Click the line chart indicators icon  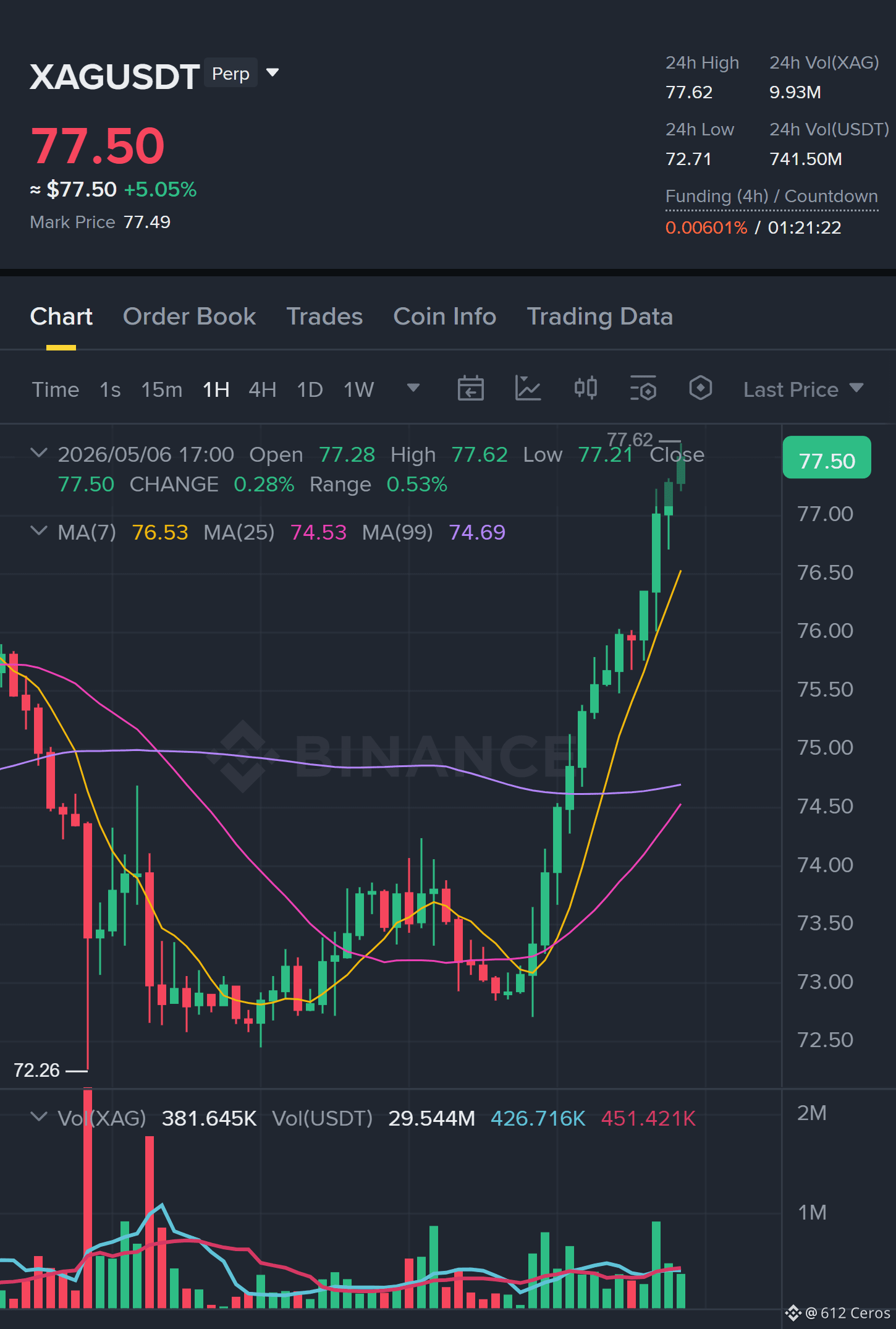coord(528,389)
